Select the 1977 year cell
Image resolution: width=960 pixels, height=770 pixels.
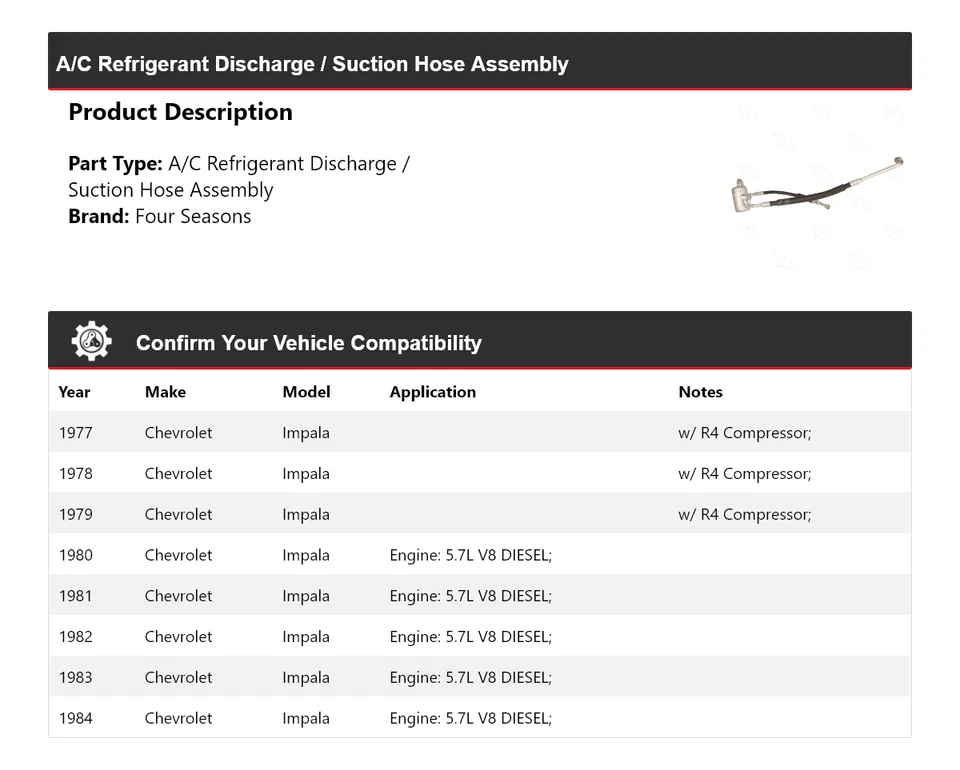pos(75,433)
